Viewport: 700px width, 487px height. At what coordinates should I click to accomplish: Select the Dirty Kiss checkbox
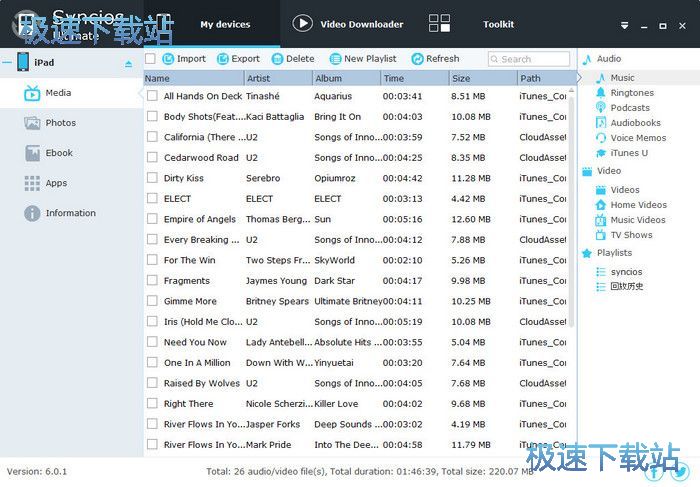coord(152,178)
